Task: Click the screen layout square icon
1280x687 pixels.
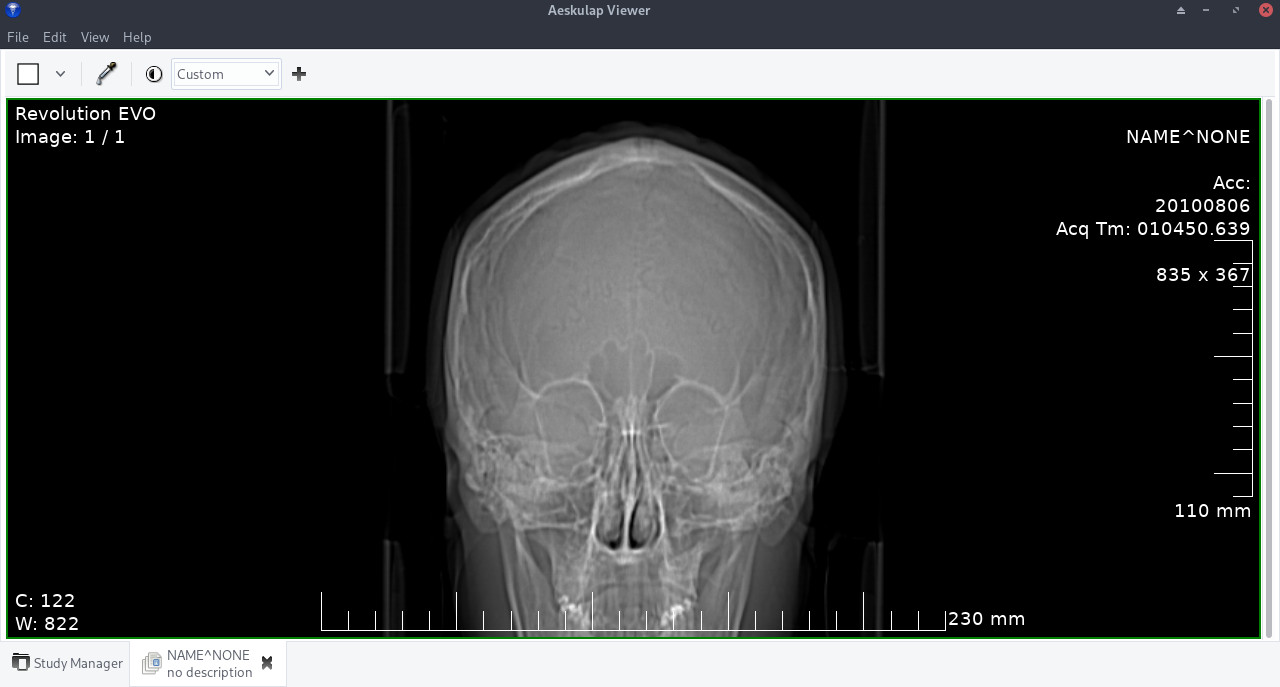Action: 28,74
